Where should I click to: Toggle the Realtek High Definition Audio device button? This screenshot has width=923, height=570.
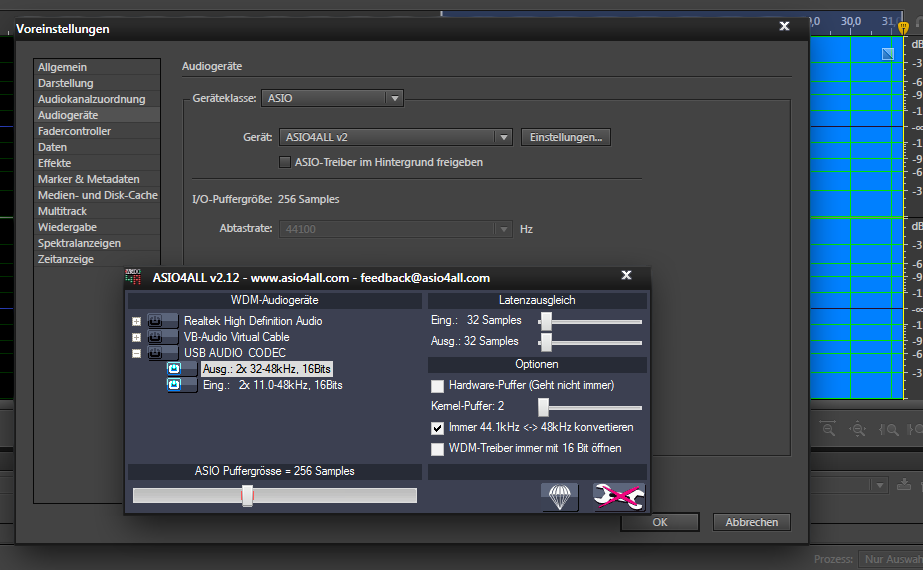[x=162, y=321]
